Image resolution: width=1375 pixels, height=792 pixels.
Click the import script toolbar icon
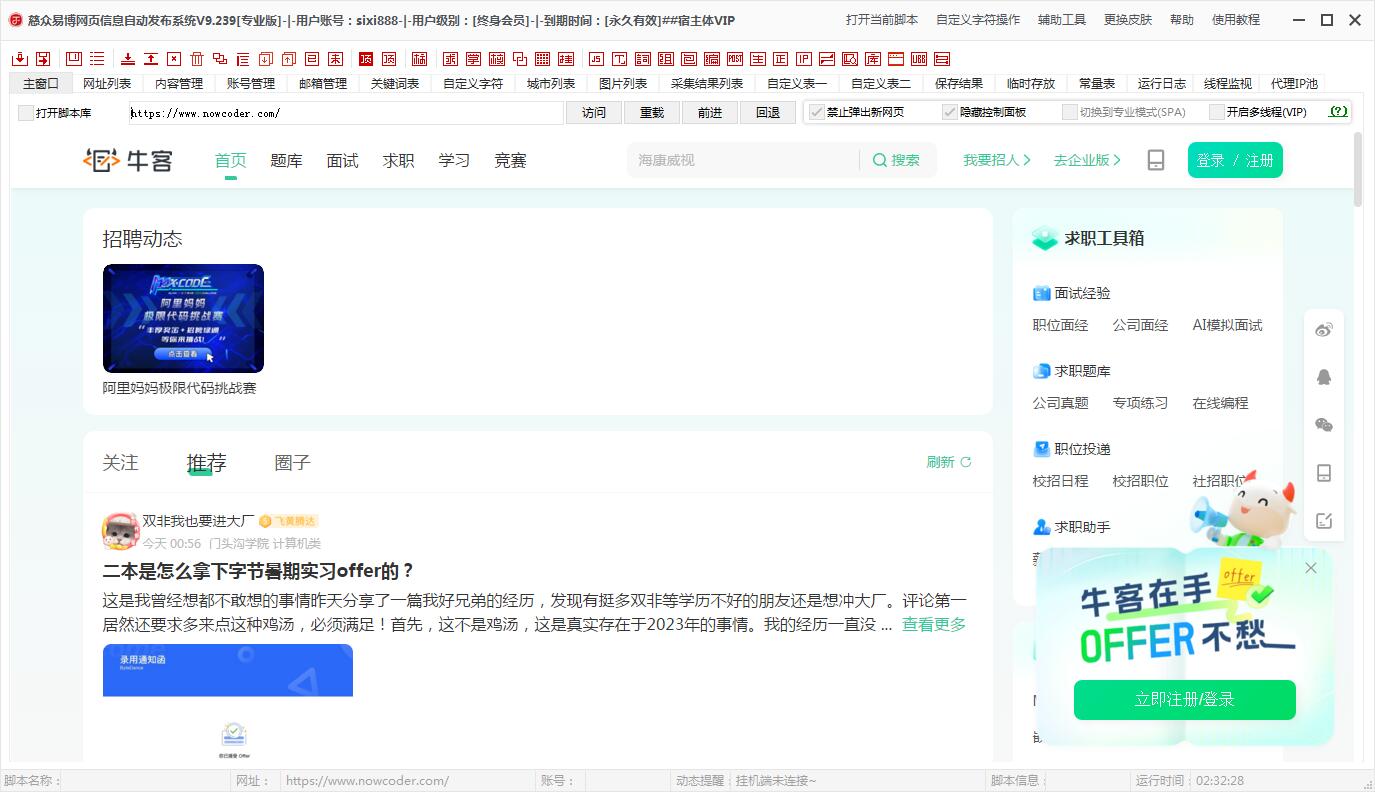tap(20, 59)
